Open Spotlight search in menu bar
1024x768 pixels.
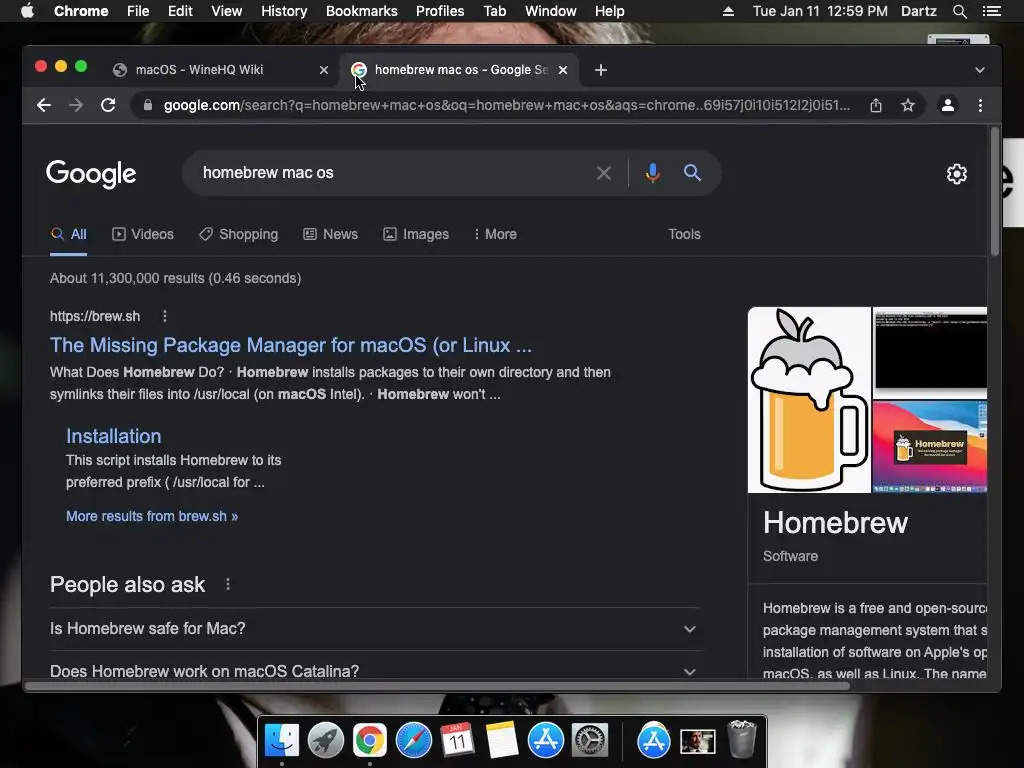point(959,11)
